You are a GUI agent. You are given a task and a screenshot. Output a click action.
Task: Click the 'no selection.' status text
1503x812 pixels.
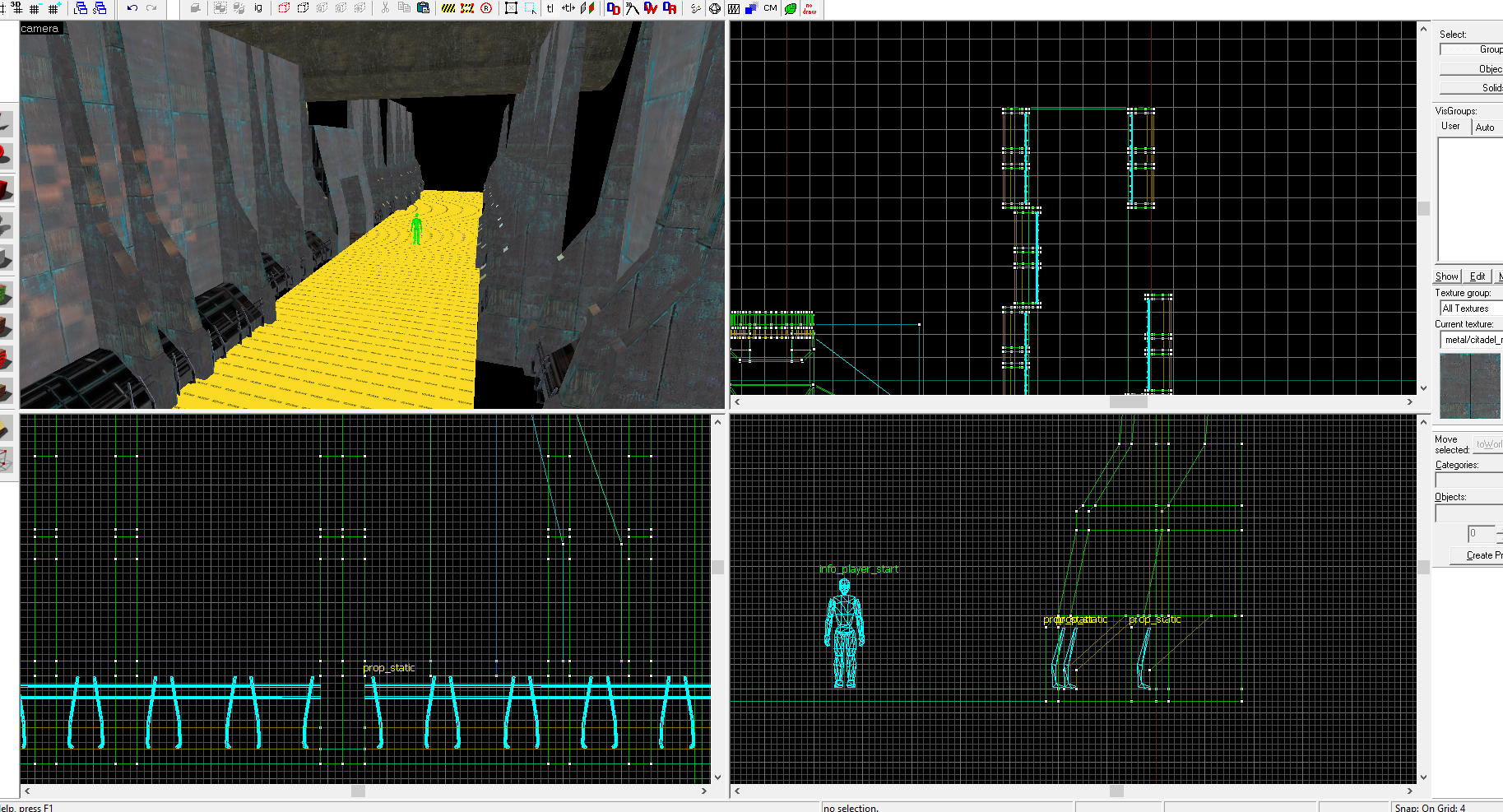(851, 808)
